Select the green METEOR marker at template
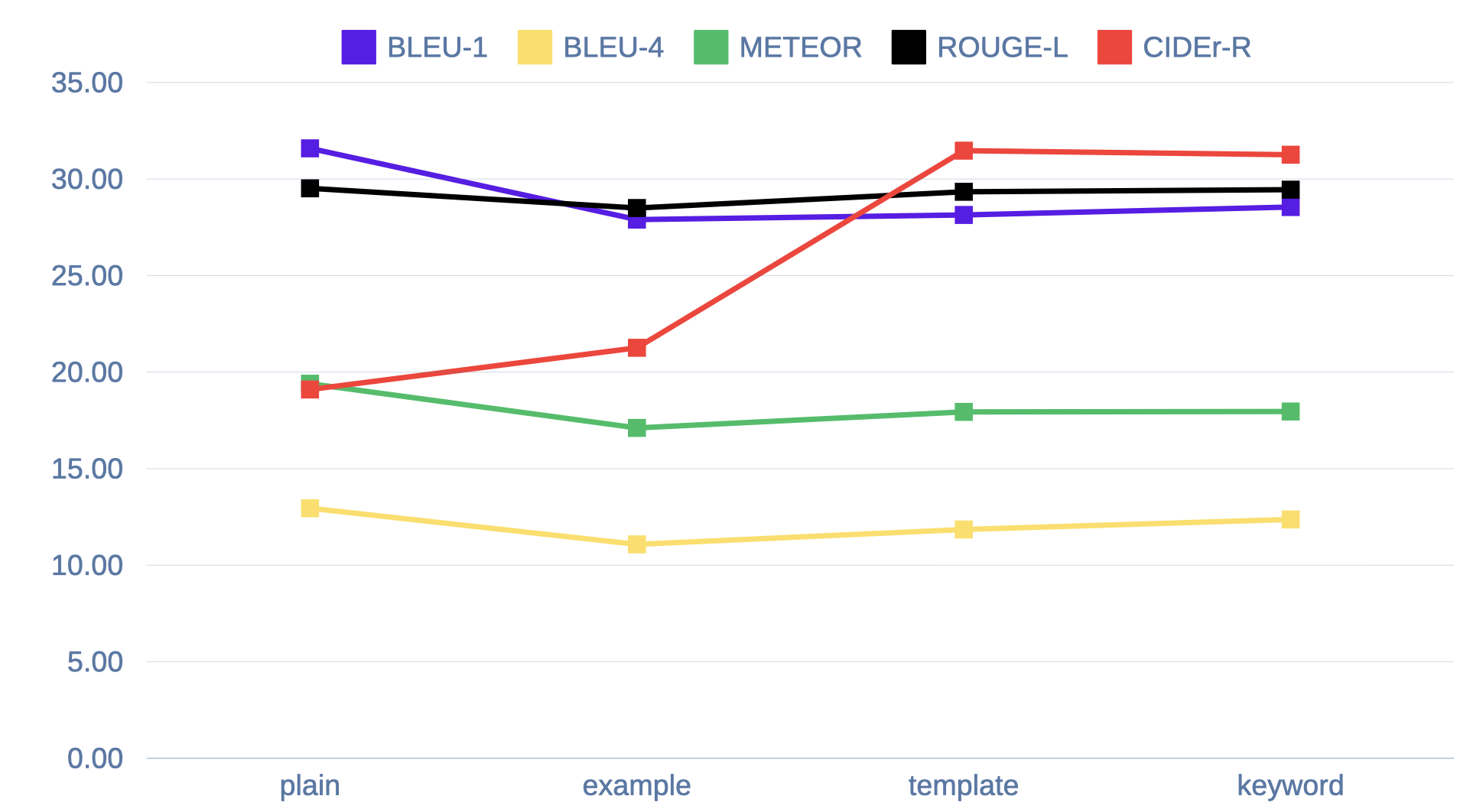This screenshot has height=812, width=1470. coord(964,412)
